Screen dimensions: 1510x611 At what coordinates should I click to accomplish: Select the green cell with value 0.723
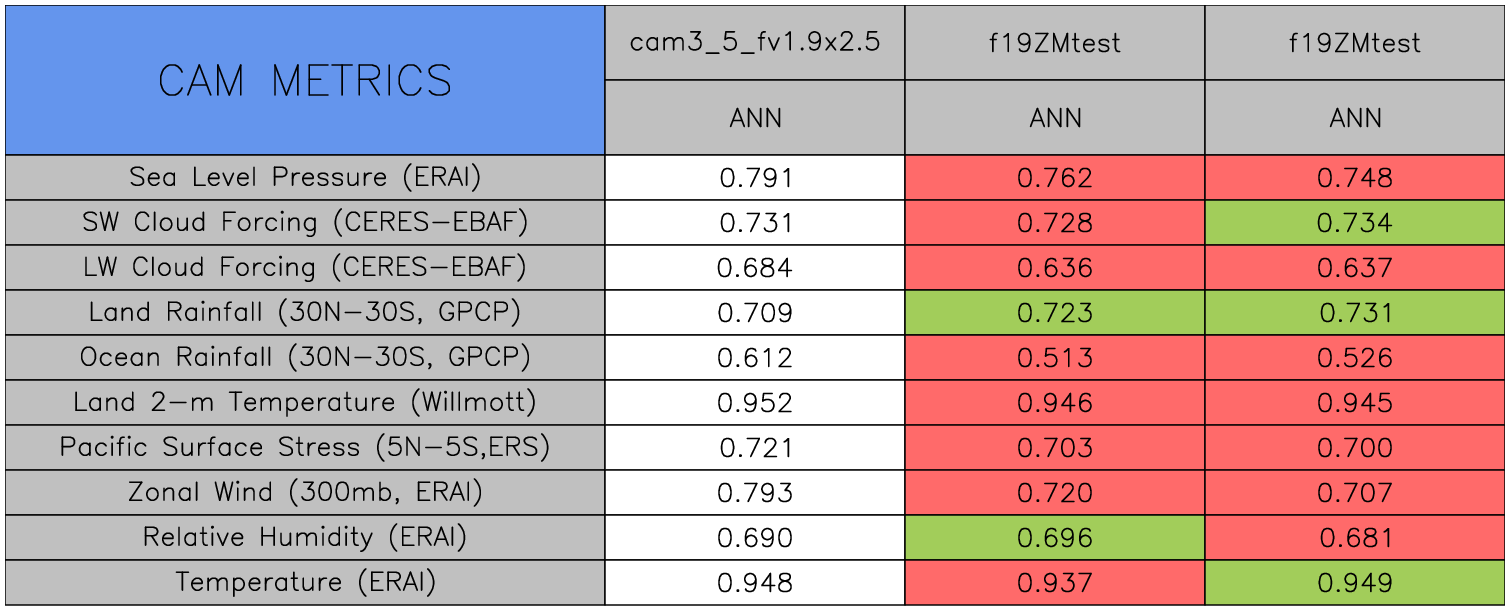point(1055,313)
